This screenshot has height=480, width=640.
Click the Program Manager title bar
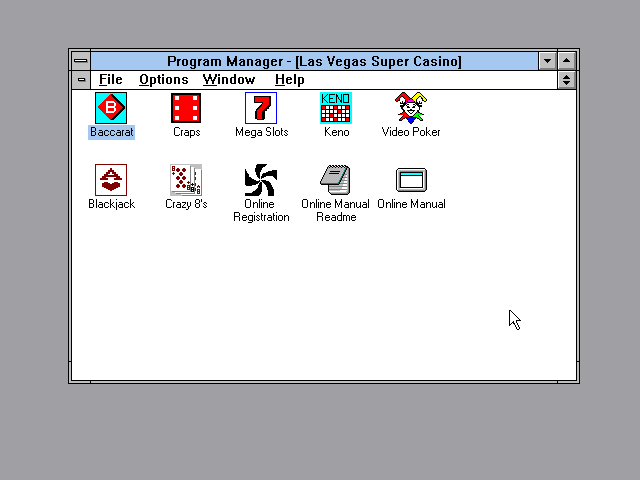(x=314, y=61)
